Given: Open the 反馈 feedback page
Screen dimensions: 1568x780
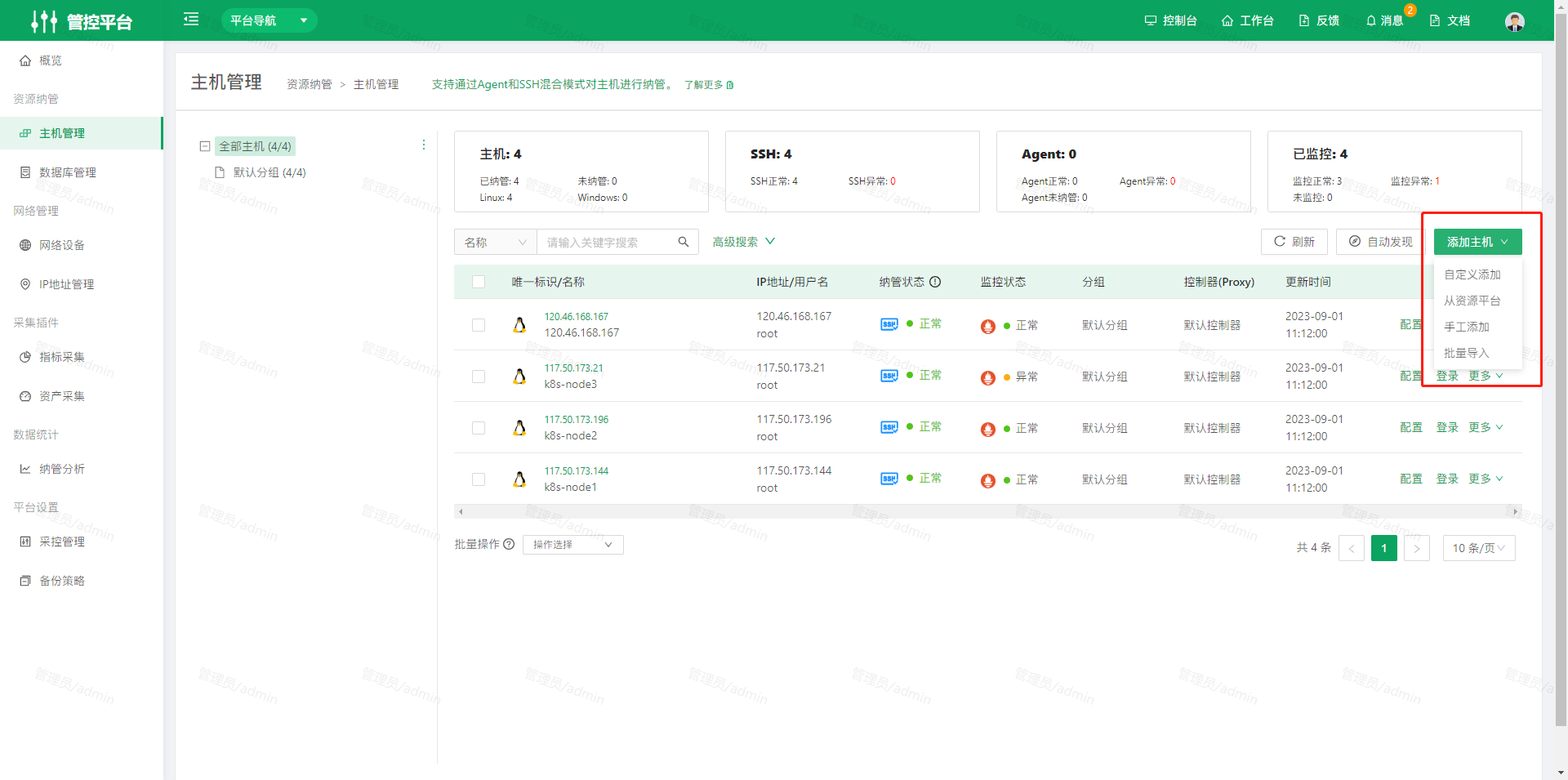Looking at the screenshot, I should pos(1319,20).
